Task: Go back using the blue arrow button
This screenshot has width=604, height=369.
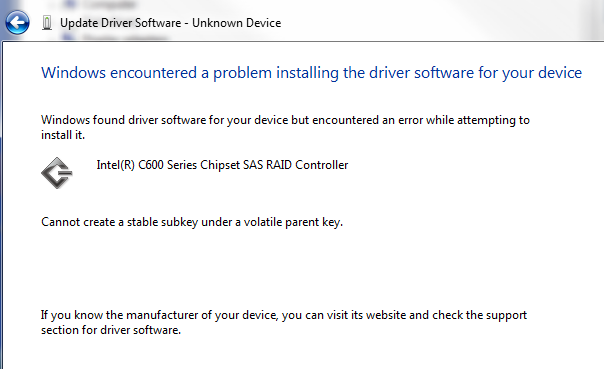Action: pyautogui.click(x=17, y=22)
